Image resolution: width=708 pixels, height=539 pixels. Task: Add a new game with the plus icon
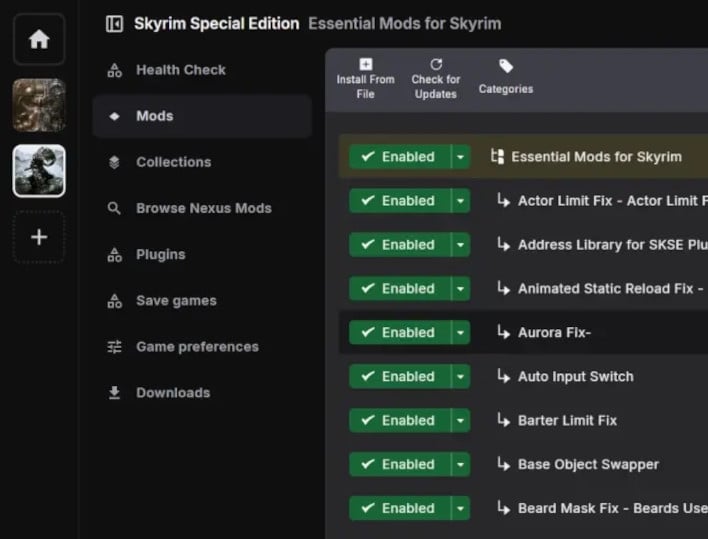pyautogui.click(x=39, y=237)
